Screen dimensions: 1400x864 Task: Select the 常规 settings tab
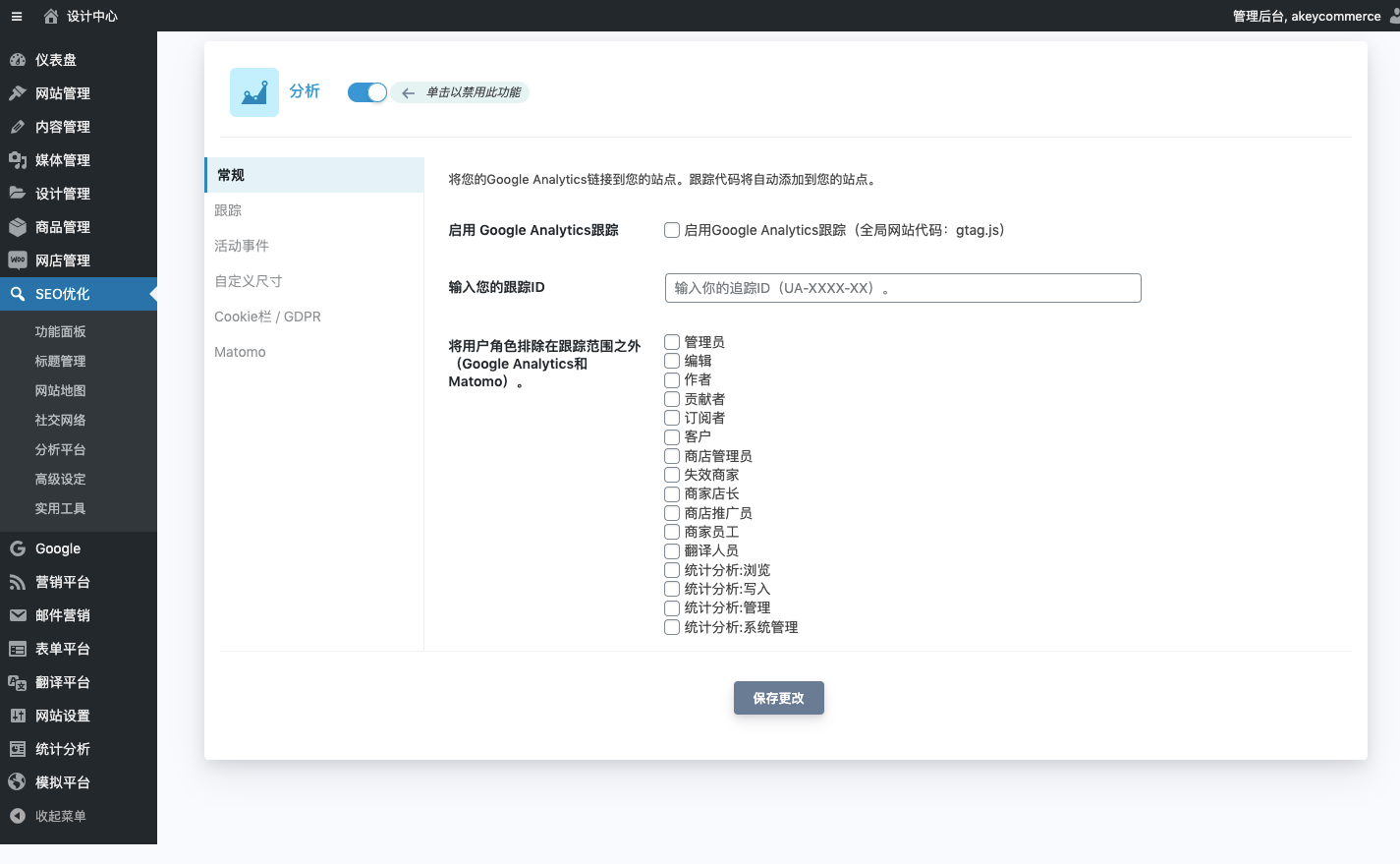point(314,175)
